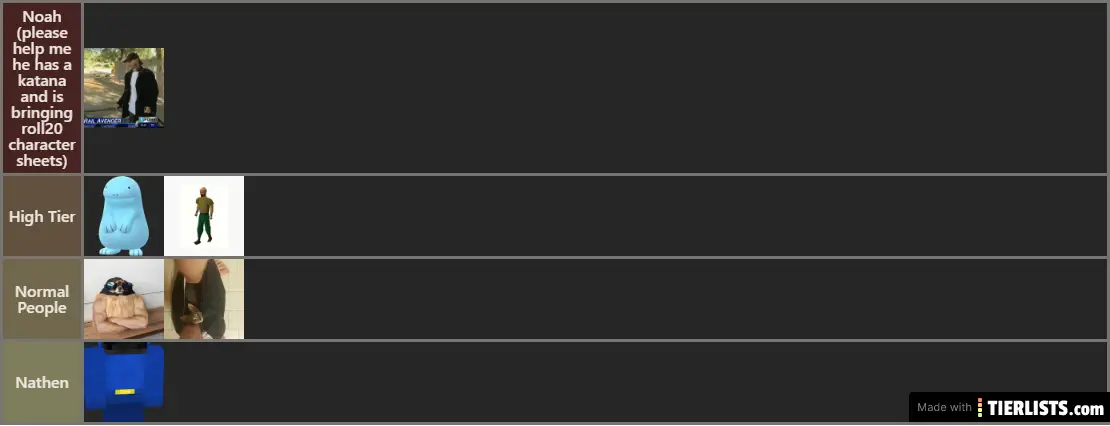Select the light blue creature image
The width and height of the screenshot is (1110, 426).
[123, 216]
